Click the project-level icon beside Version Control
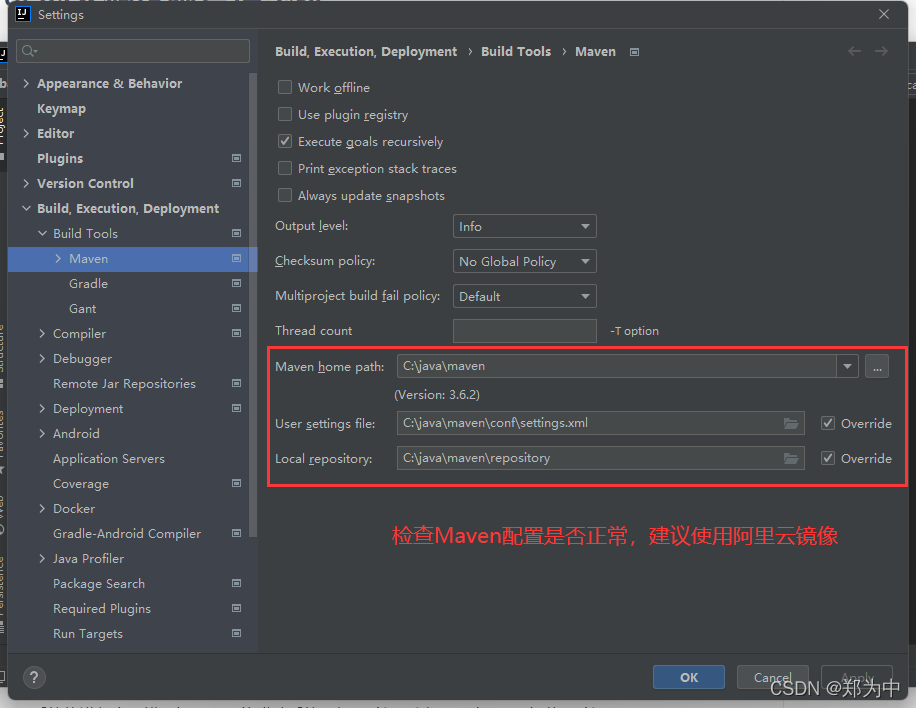Image resolution: width=916 pixels, height=708 pixels. click(x=237, y=183)
